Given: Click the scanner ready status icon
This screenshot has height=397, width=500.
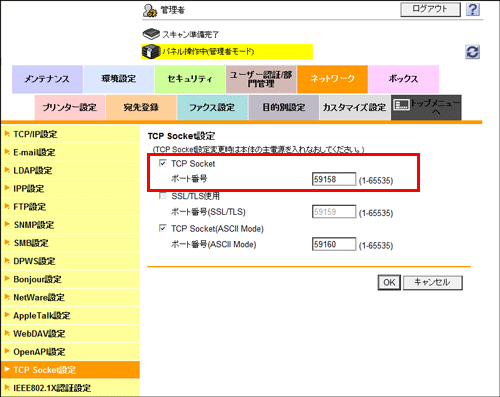Looking at the screenshot, I should 151,34.
